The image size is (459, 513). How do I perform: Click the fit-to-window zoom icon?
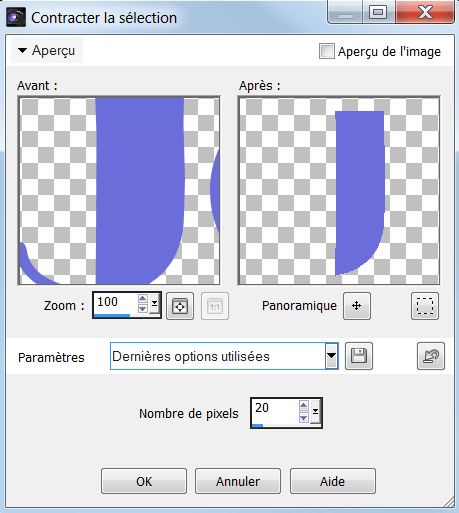coord(180,306)
